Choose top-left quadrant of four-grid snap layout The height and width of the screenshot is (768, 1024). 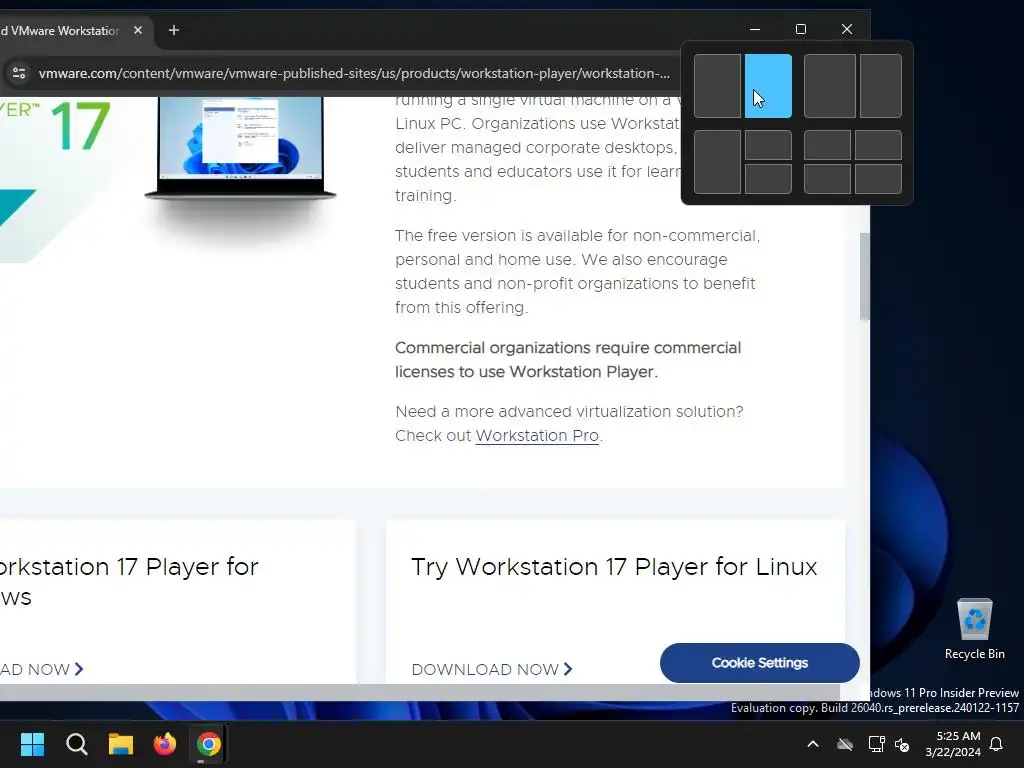(x=827, y=145)
